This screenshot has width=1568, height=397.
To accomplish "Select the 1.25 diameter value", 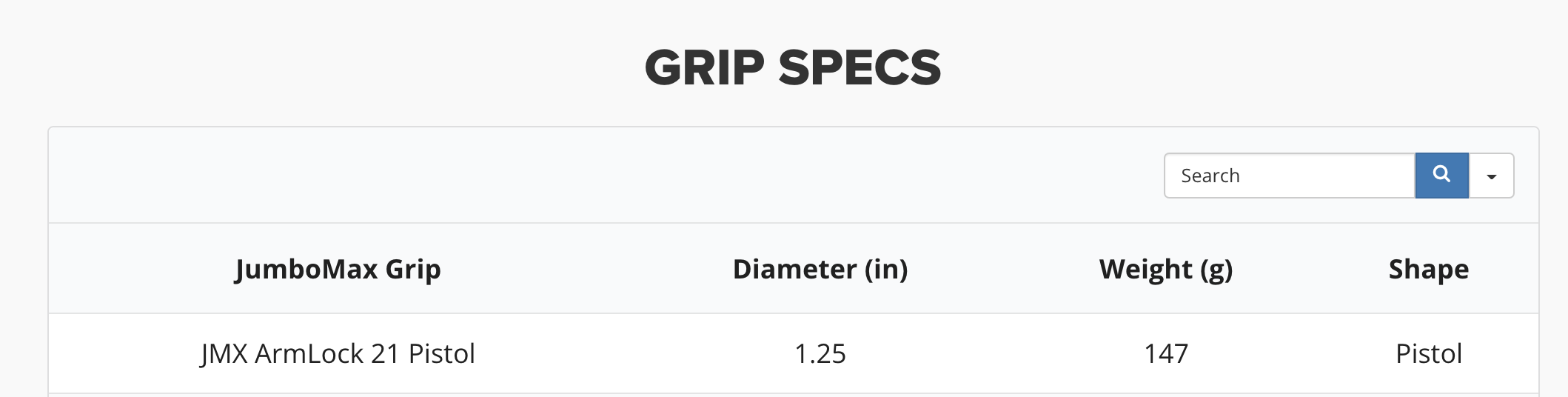I will click(x=820, y=354).
